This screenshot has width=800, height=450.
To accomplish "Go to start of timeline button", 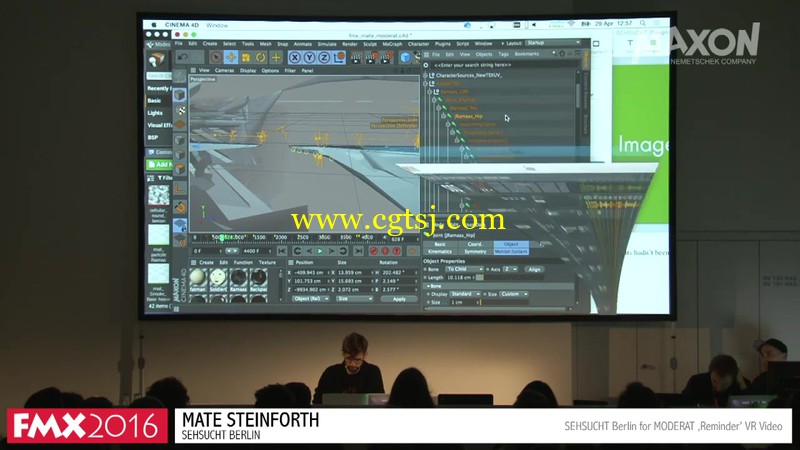I will [282, 251].
